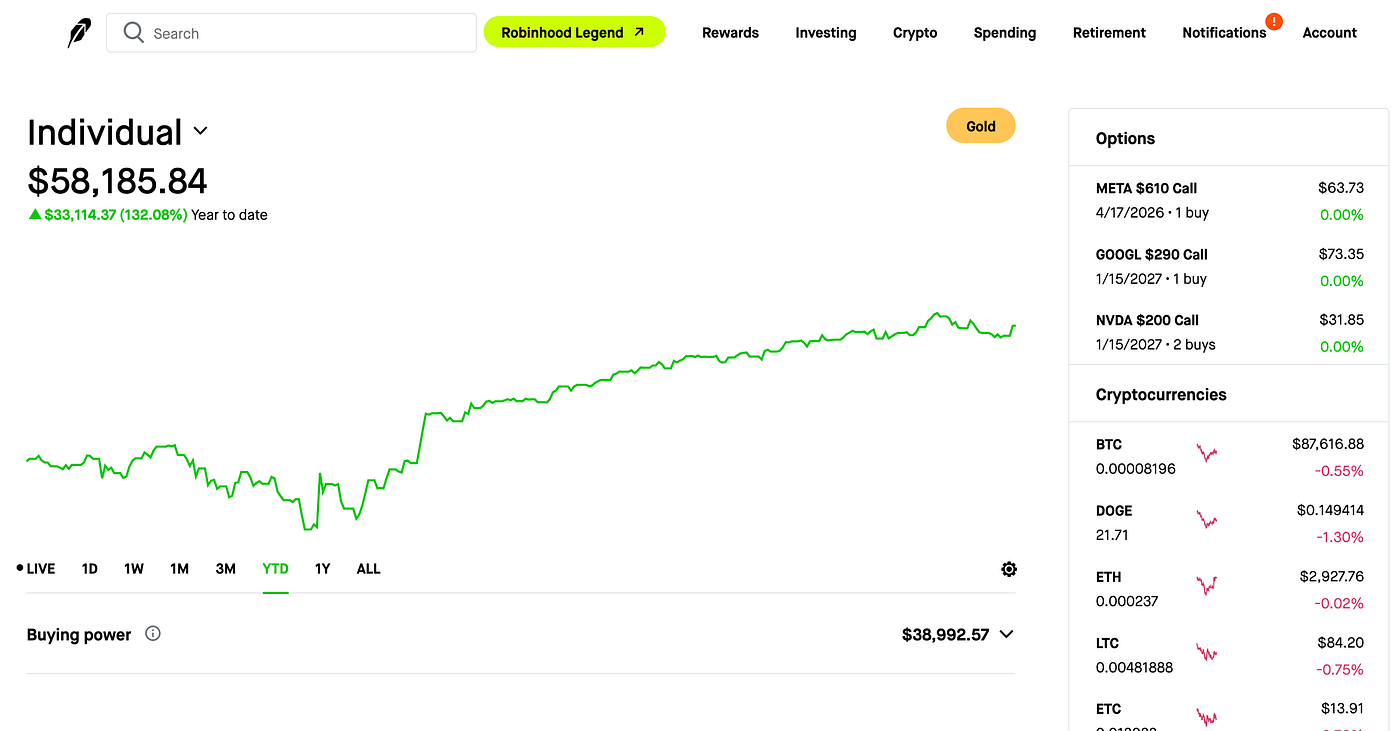The height and width of the screenshot is (731, 1400).
Task: Go to the Investing page
Action: pos(826,33)
